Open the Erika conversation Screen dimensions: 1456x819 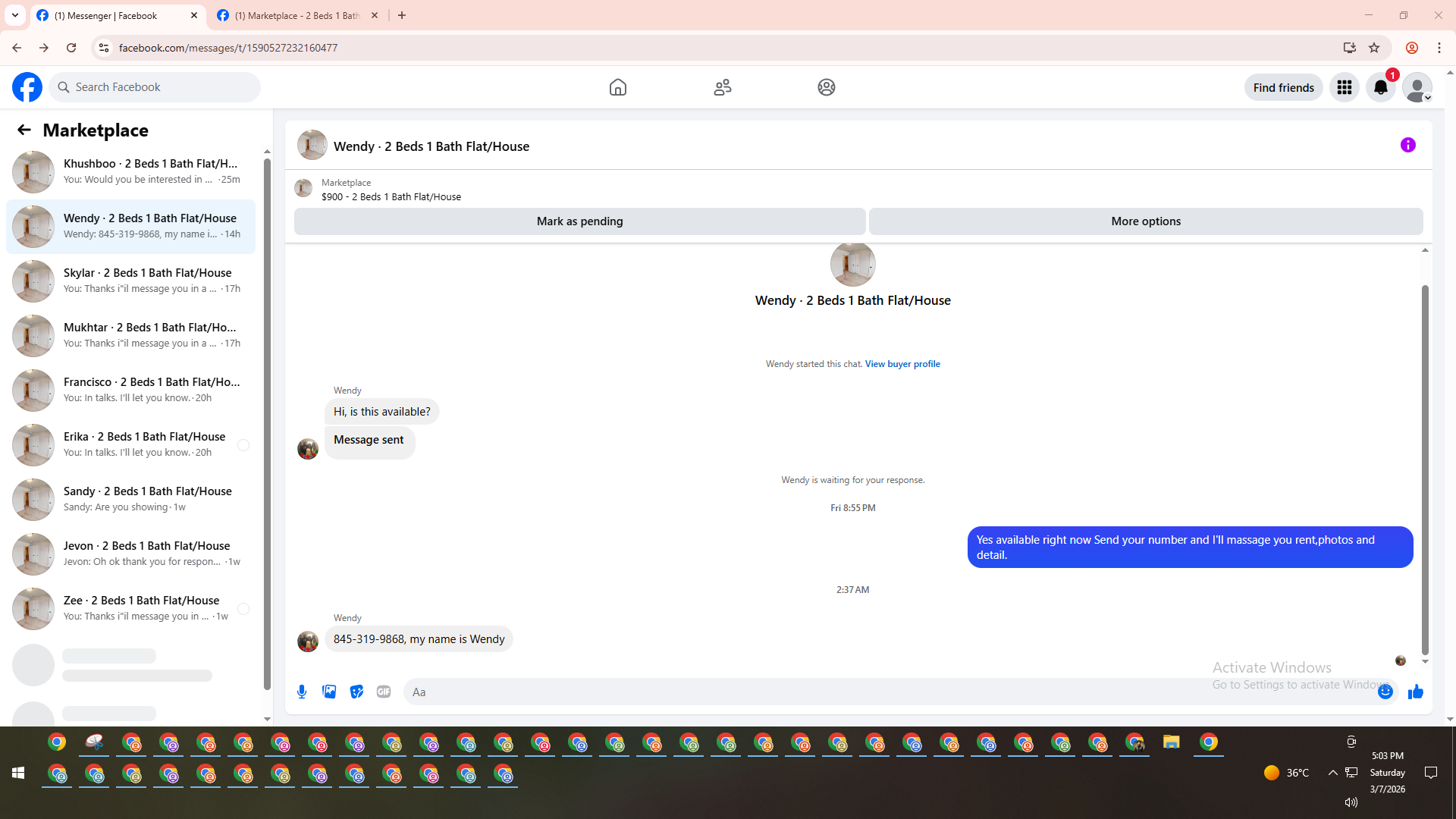(x=130, y=444)
